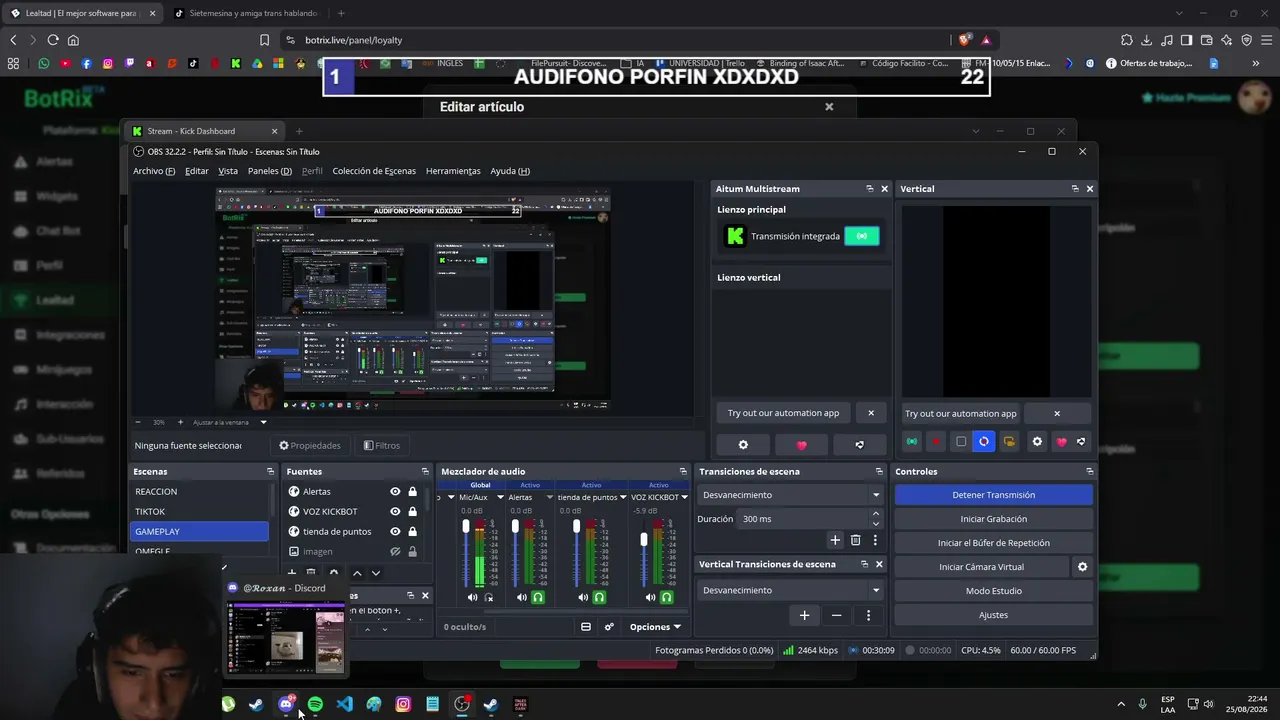Float the Mezclador de audio dock
Image resolution: width=1280 pixels, height=720 pixels.
(683, 471)
